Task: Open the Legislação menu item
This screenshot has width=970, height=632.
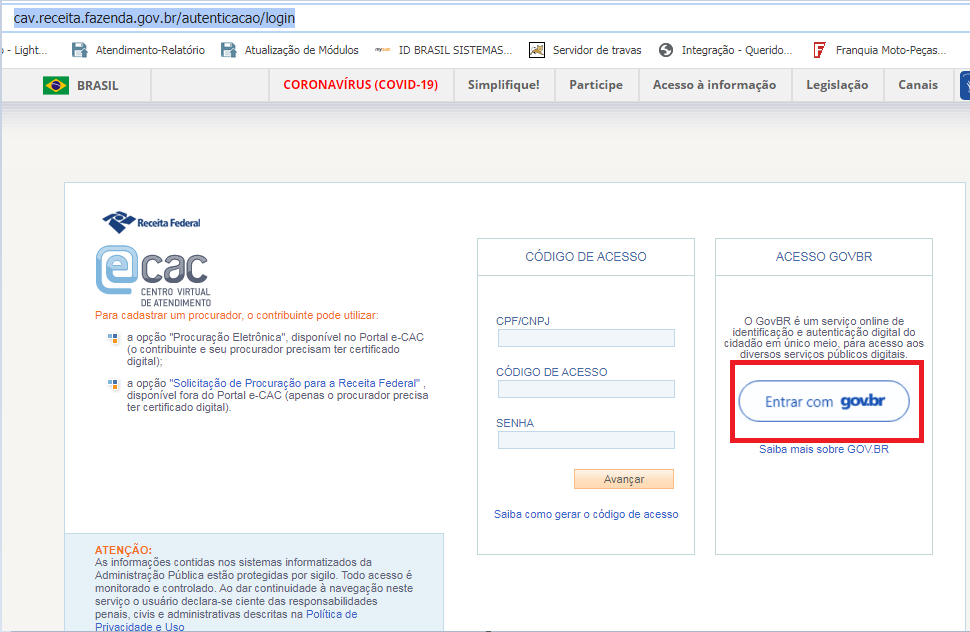Action: point(837,85)
